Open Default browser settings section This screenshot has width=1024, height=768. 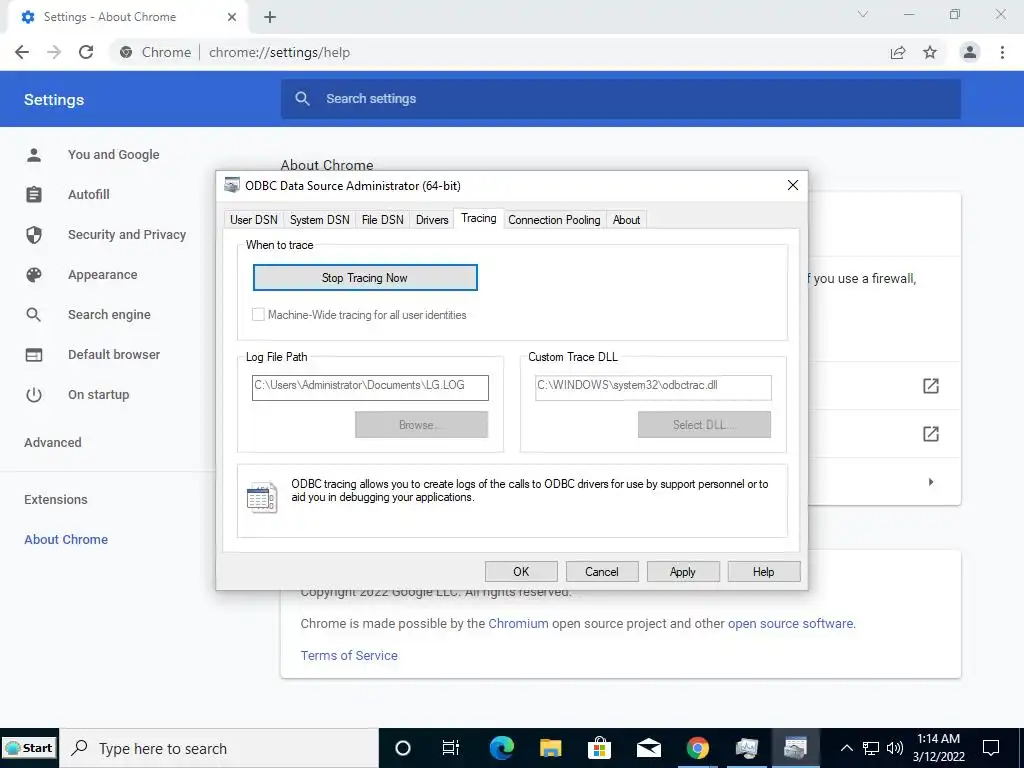(x=114, y=355)
